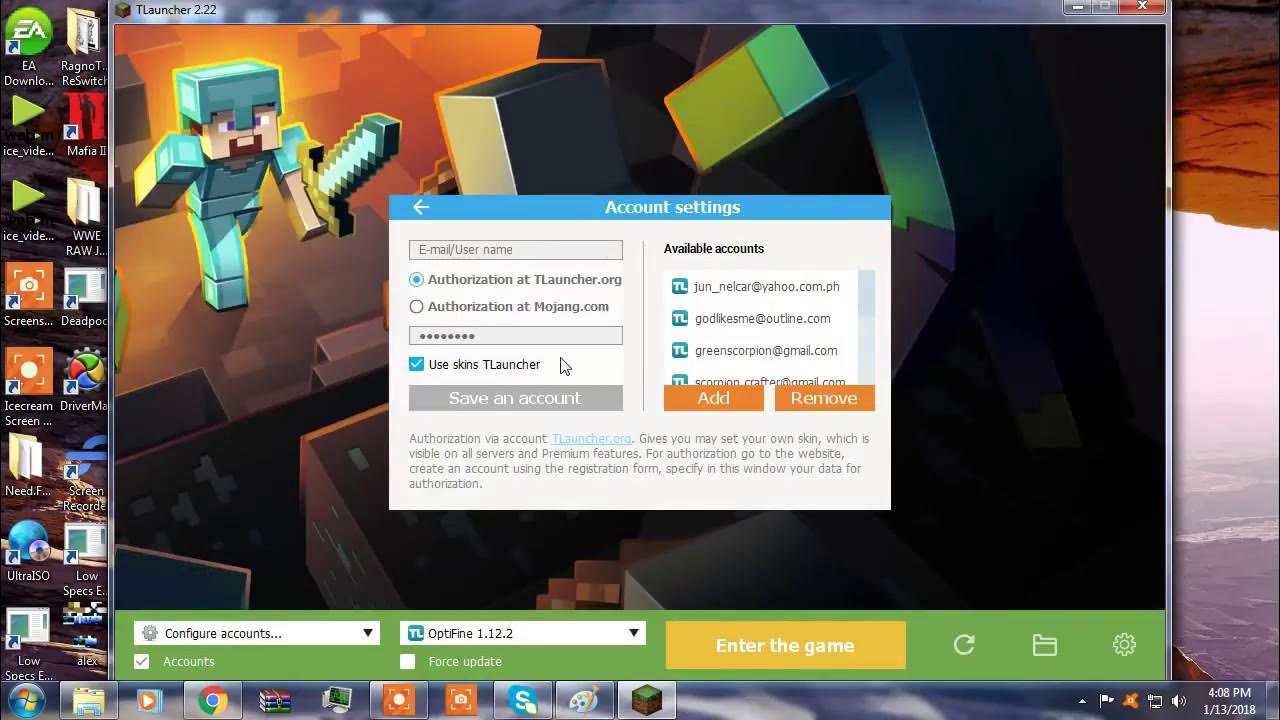Click the refresh icon in TLauncher's bottom bar
Image resolution: width=1280 pixels, height=720 pixels.
click(x=964, y=645)
